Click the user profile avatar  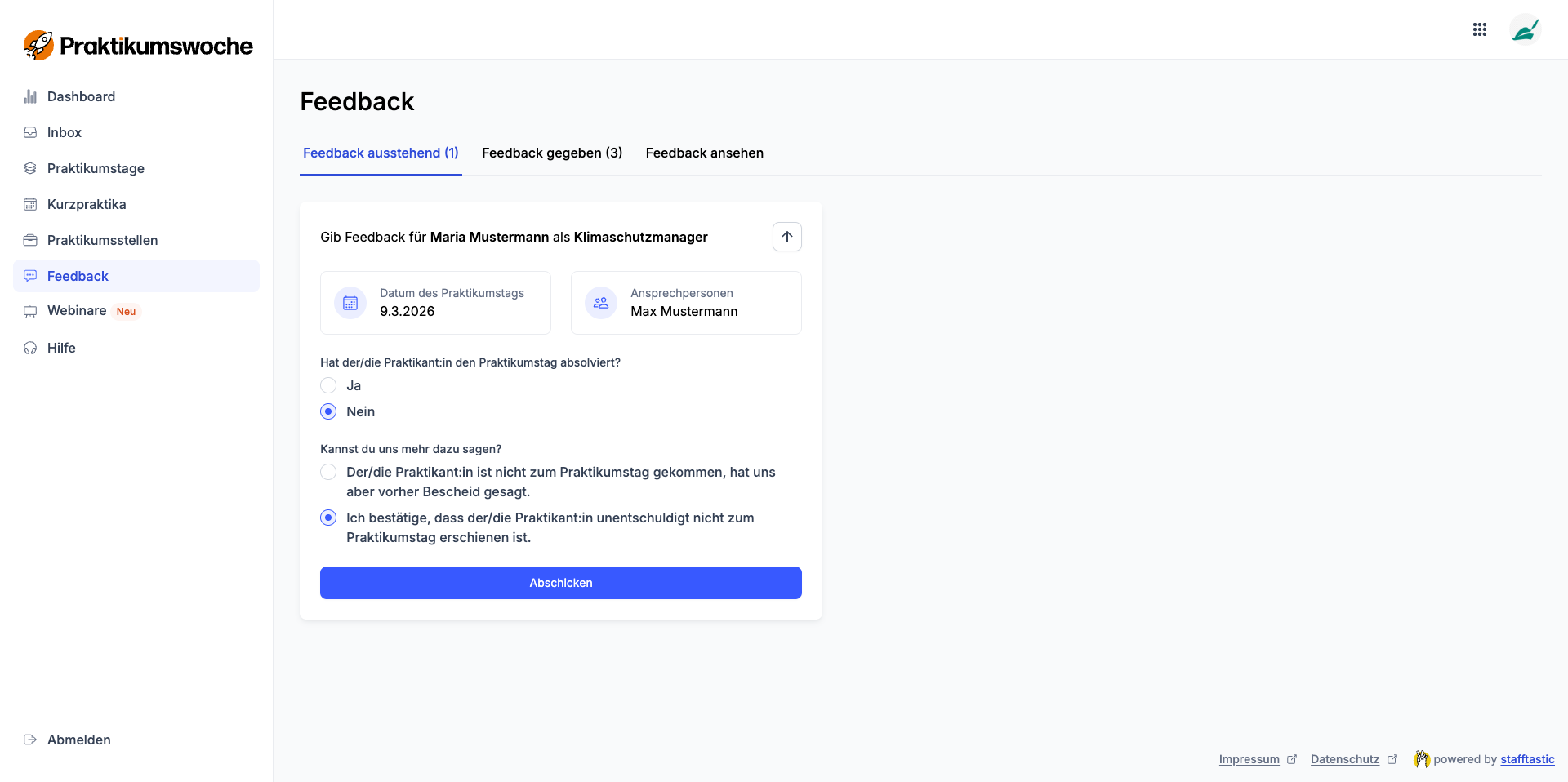[x=1525, y=30]
